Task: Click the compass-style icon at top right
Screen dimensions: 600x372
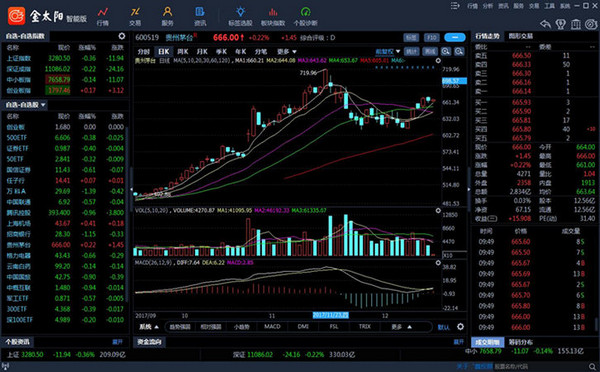Action: [591, 24]
